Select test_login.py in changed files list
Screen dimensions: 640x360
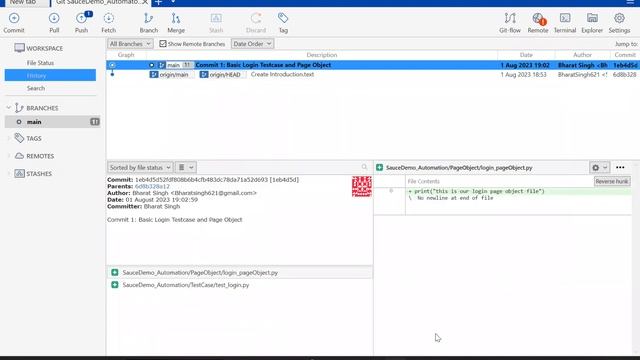[240, 285]
